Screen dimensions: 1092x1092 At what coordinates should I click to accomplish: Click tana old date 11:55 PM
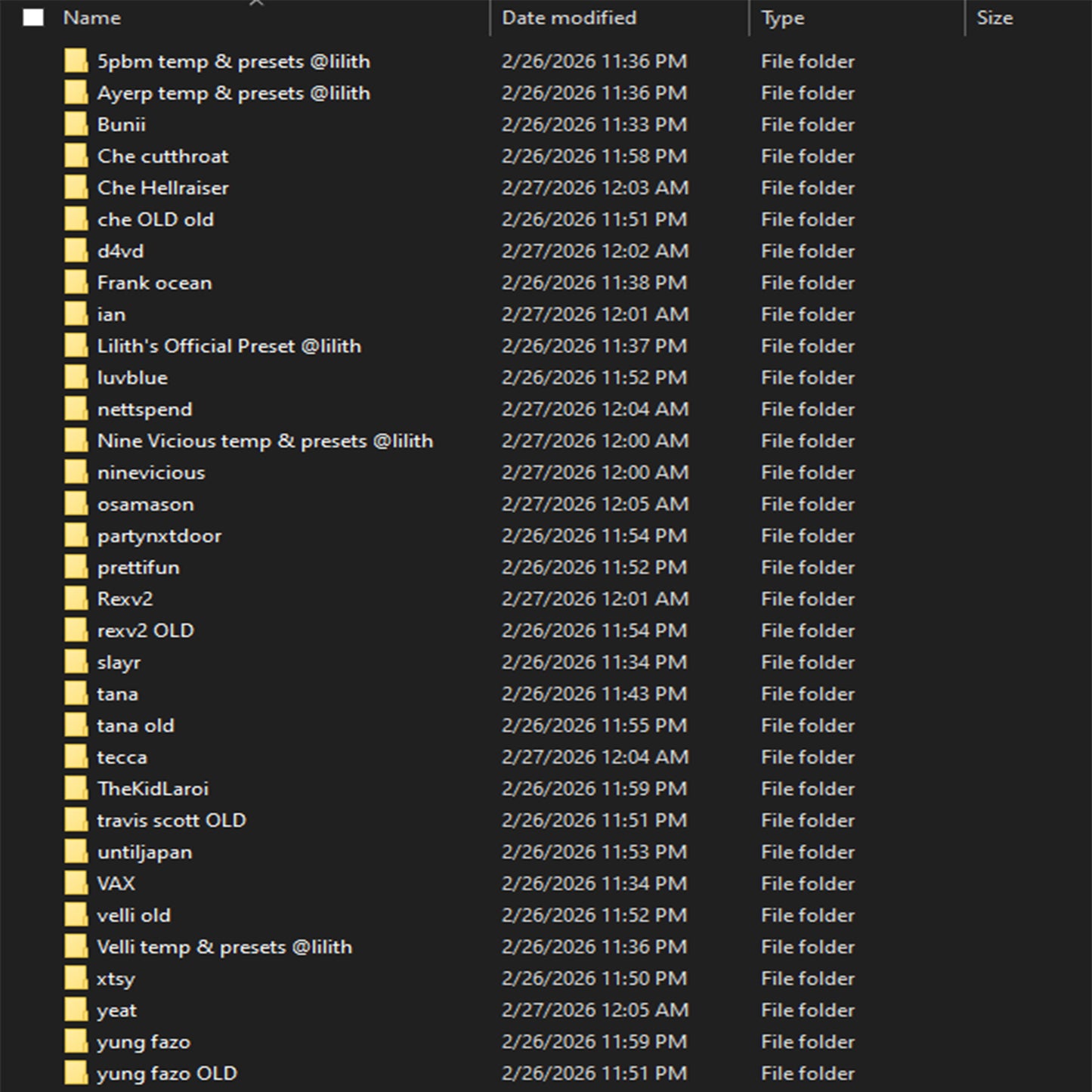(x=595, y=725)
